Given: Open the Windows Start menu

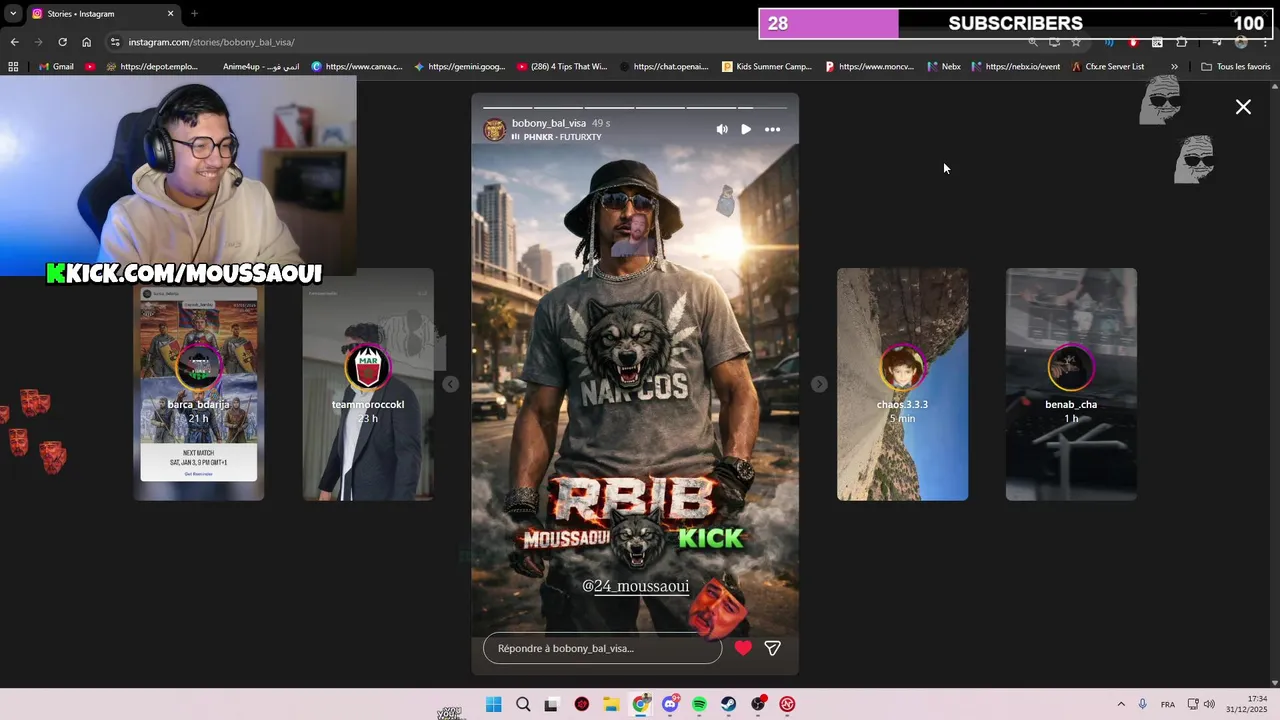Looking at the screenshot, I should click(x=493, y=704).
